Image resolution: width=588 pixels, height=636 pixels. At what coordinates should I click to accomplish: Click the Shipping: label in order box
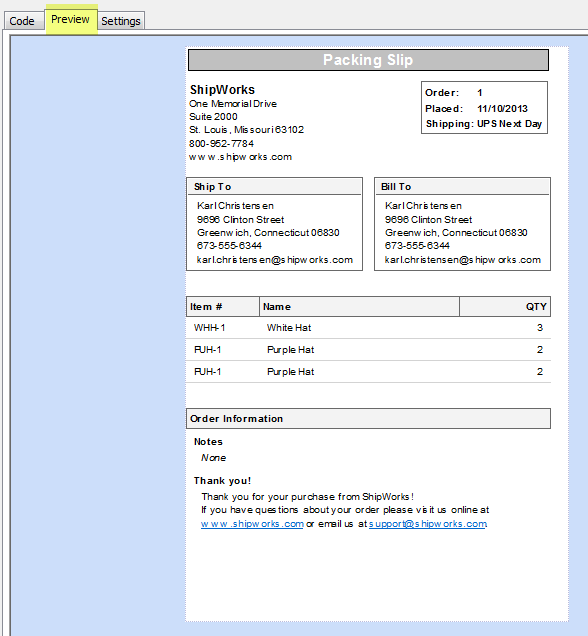pos(450,124)
